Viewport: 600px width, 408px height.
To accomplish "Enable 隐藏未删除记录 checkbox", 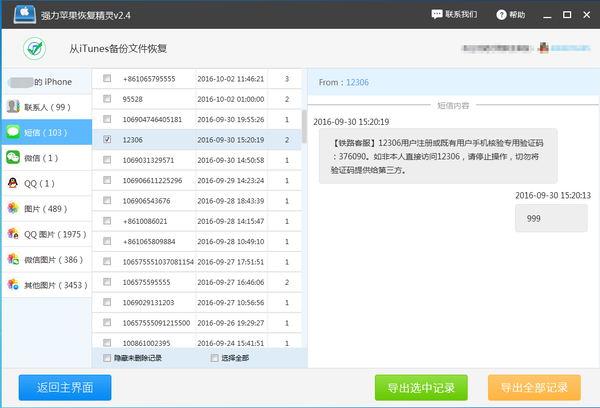I will point(107,358).
